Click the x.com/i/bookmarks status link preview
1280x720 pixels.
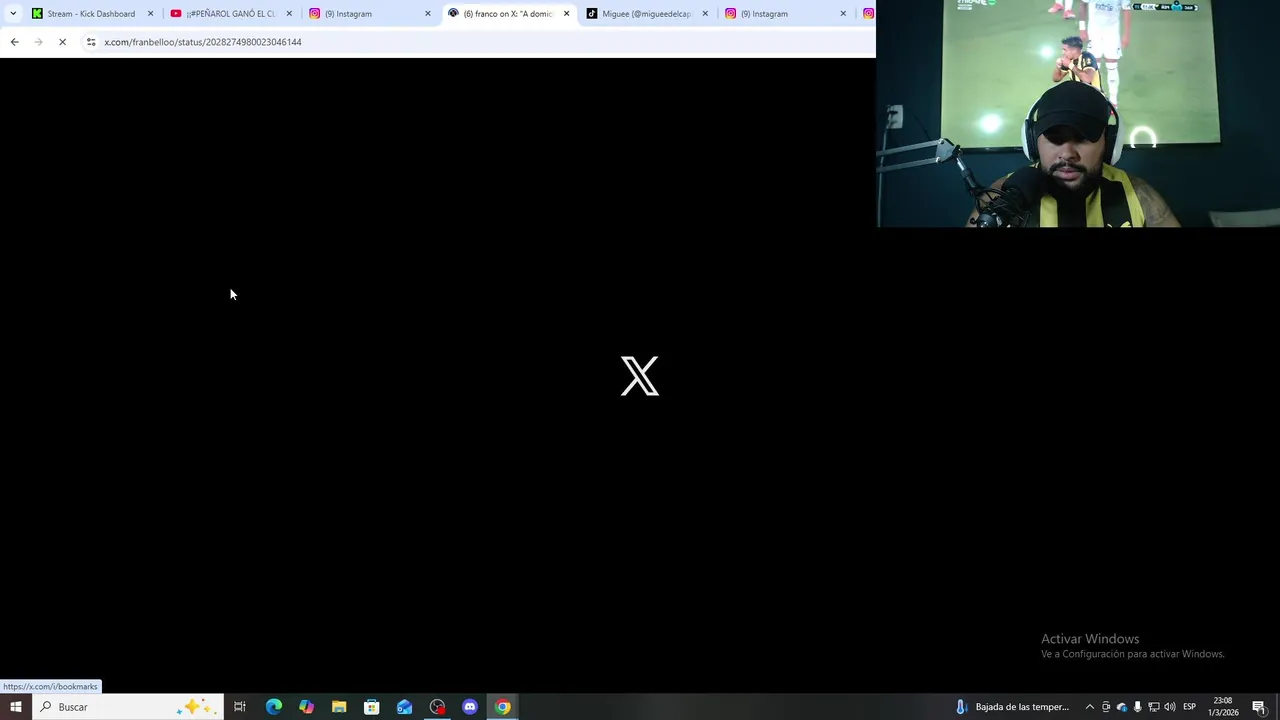click(x=50, y=687)
